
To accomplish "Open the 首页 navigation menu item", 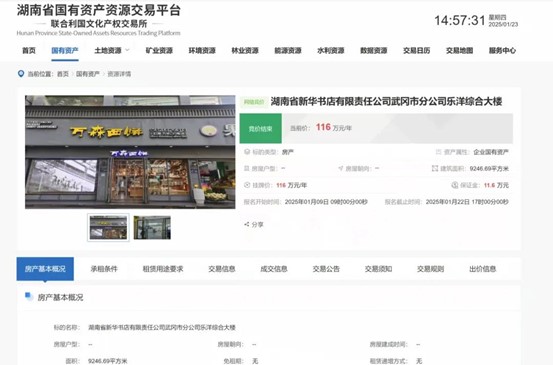I will (29, 50).
